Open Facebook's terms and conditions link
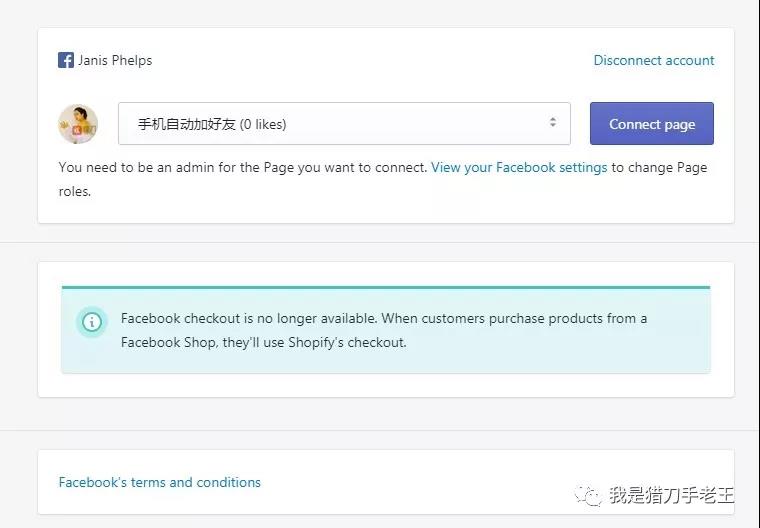The width and height of the screenshot is (760, 528). (159, 482)
